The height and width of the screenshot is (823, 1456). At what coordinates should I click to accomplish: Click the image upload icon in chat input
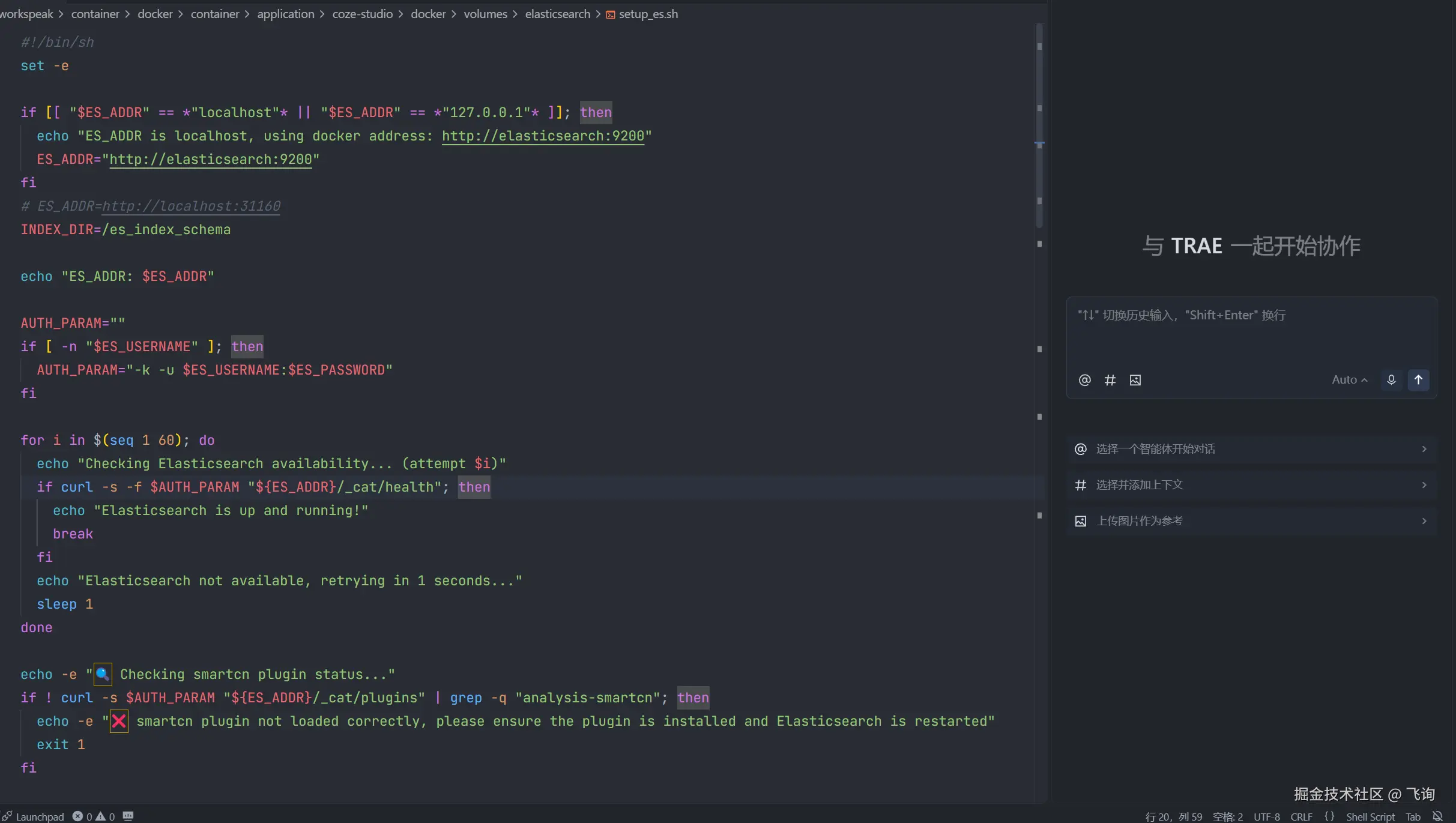pyautogui.click(x=1135, y=380)
